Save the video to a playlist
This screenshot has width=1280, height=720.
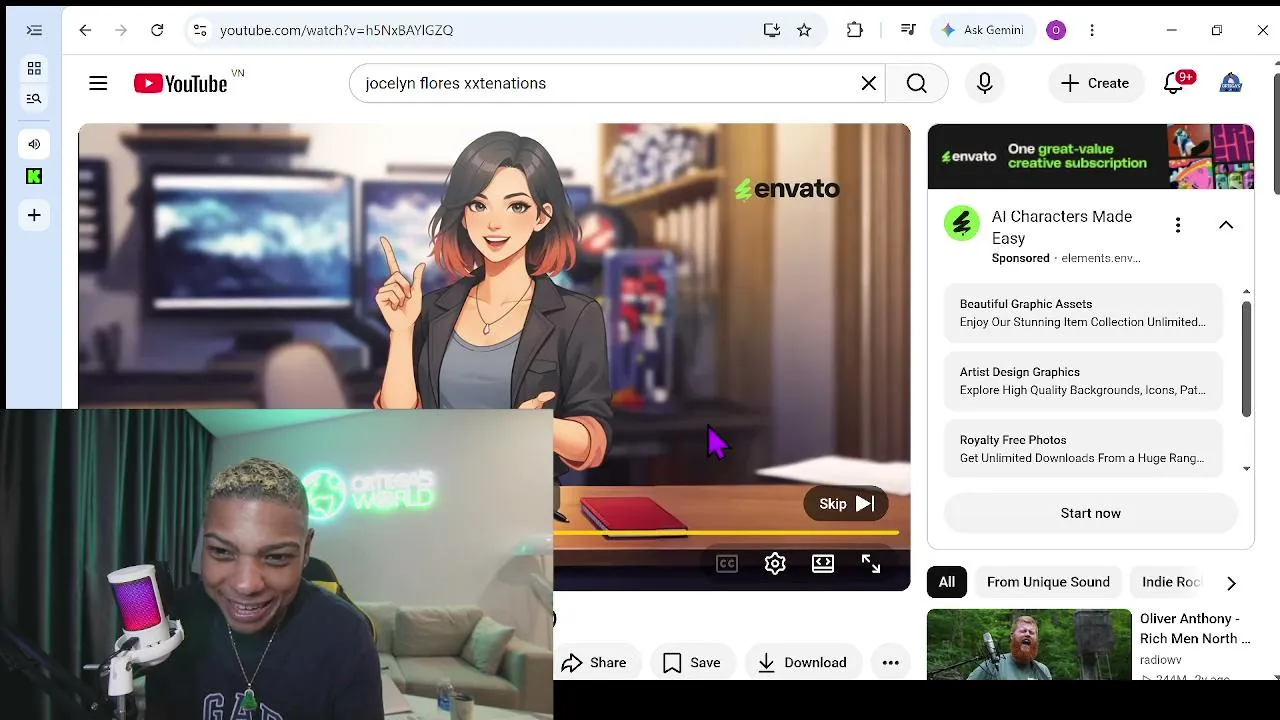pyautogui.click(x=691, y=662)
